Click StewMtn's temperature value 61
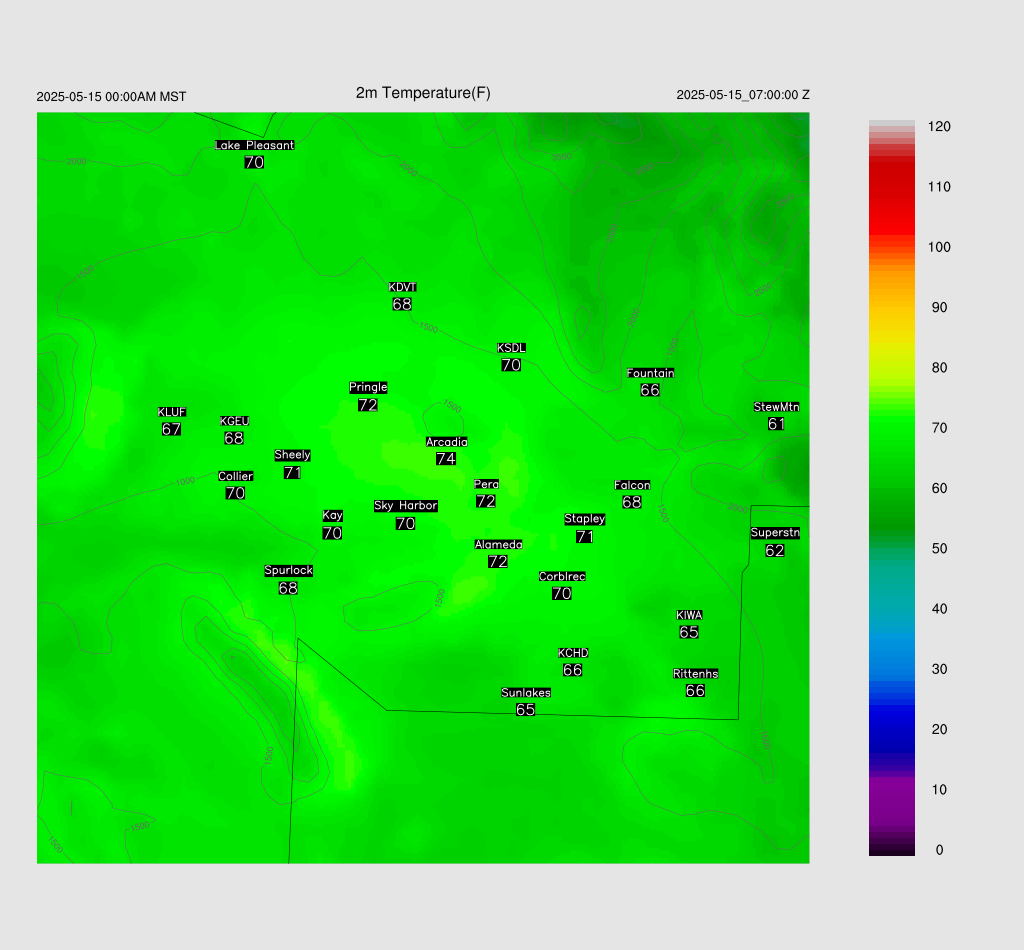Viewport: 1024px width, 950px height. pyautogui.click(x=776, y=424)
